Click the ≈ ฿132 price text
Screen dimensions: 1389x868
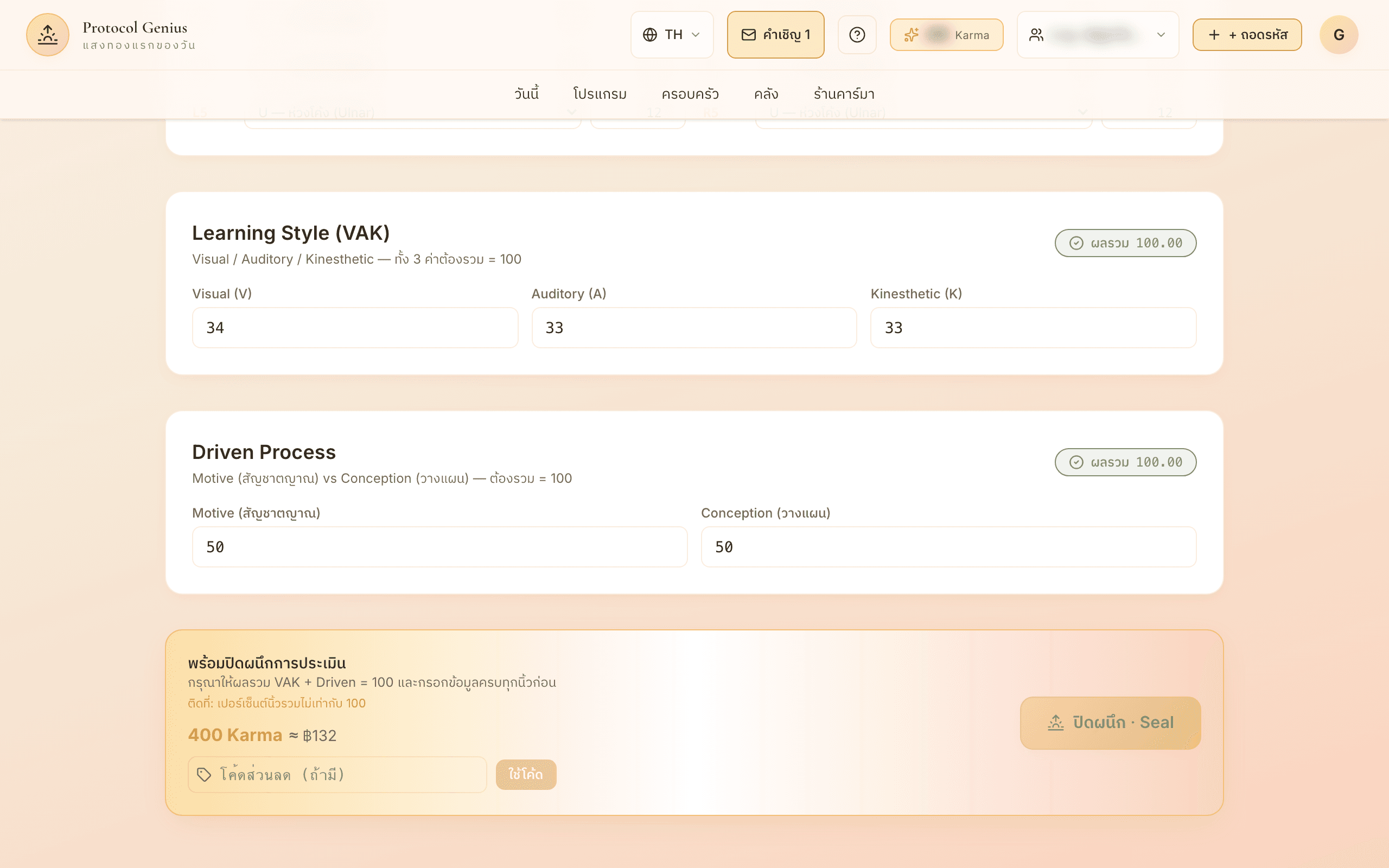(312, 736)
